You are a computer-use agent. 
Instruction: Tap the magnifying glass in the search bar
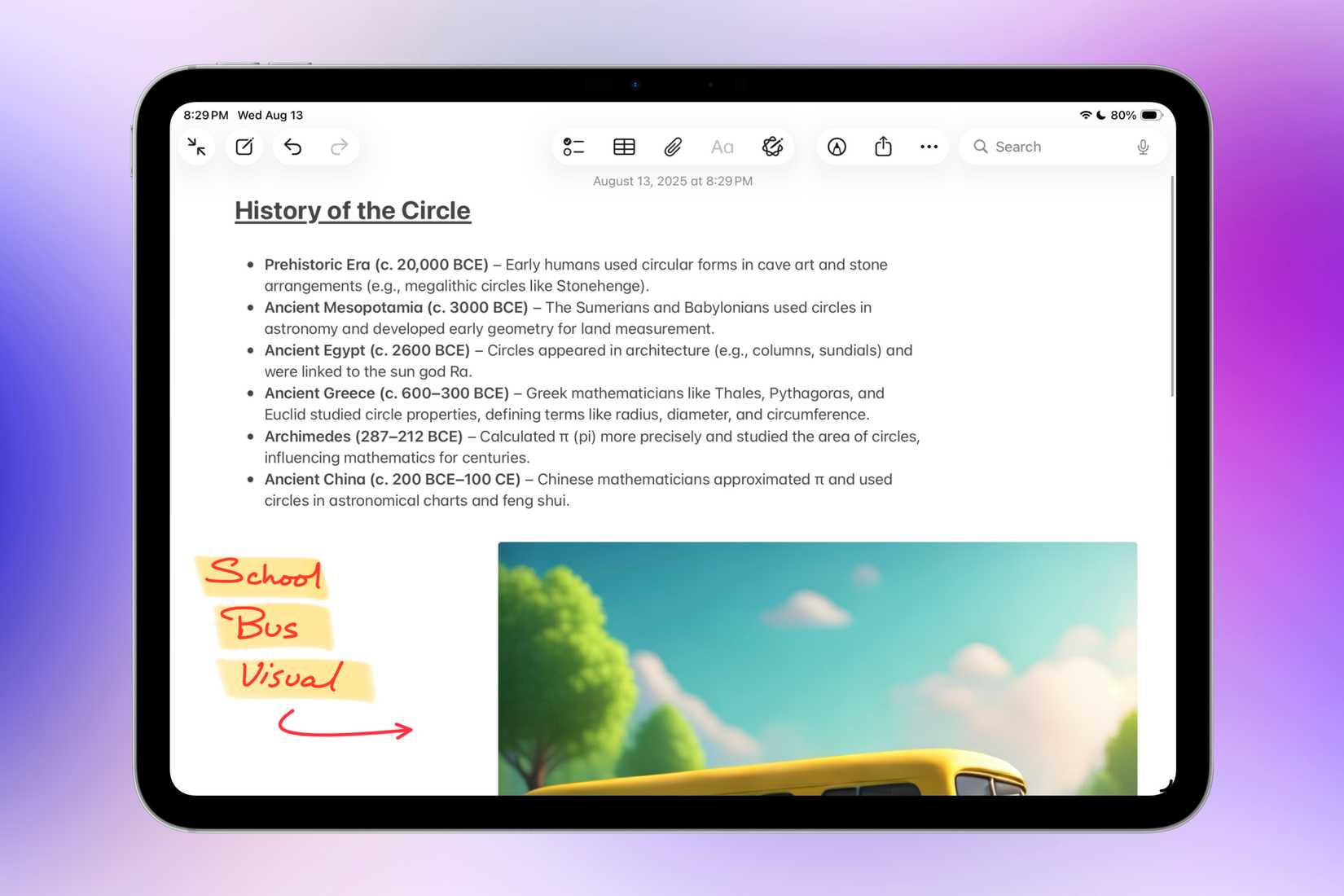point(982,147)
